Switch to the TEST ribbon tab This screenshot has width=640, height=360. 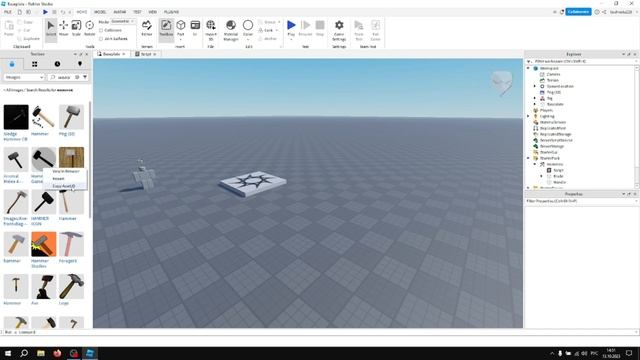(x=137, y=12)
